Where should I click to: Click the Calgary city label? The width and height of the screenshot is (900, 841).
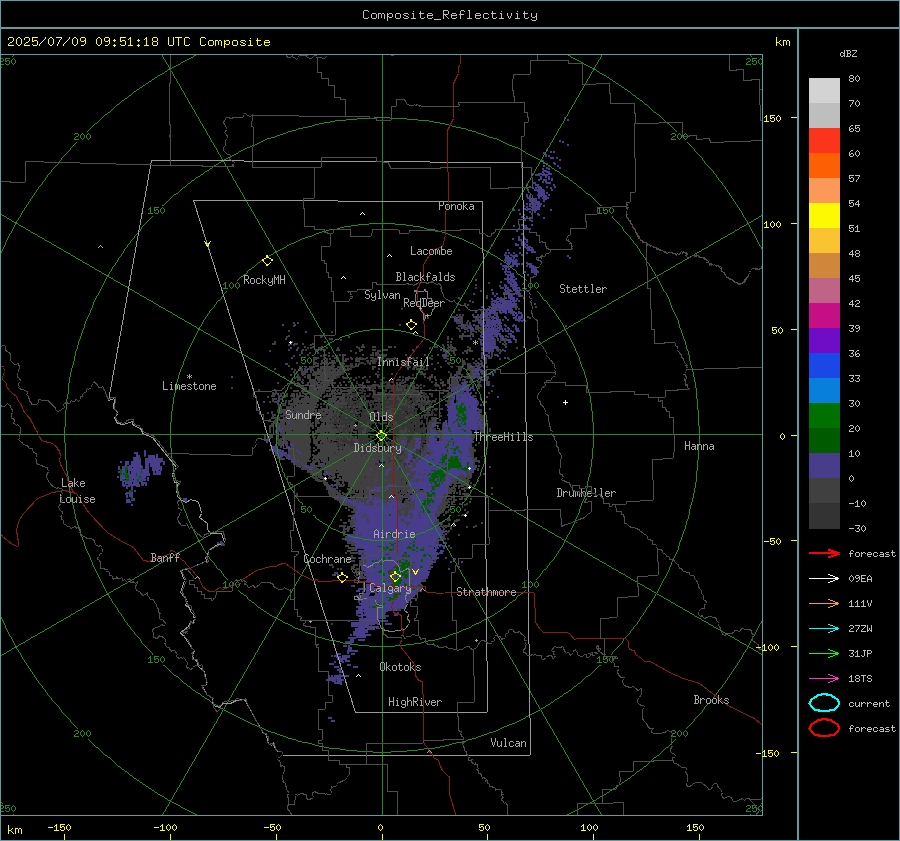390,588
